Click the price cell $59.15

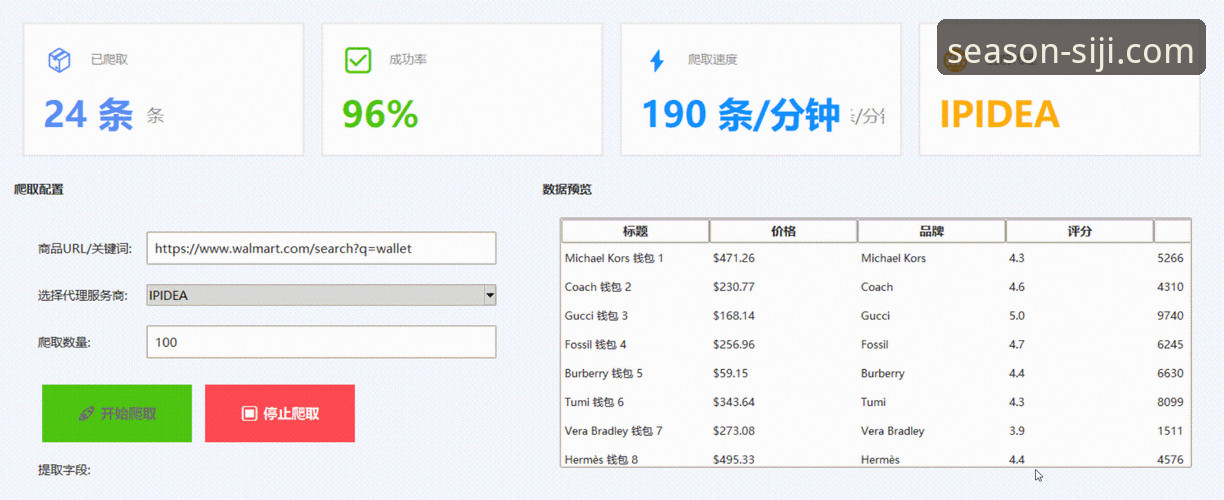[730, 373]
